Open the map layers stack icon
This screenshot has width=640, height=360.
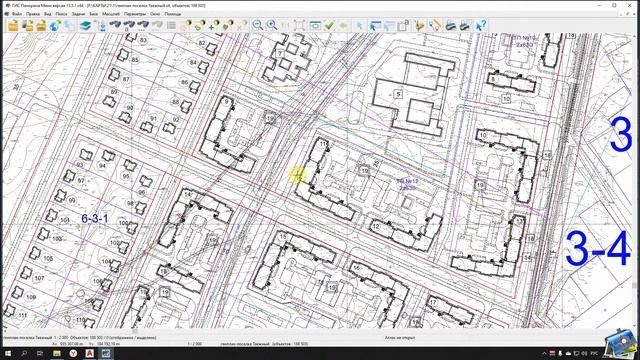85,26
